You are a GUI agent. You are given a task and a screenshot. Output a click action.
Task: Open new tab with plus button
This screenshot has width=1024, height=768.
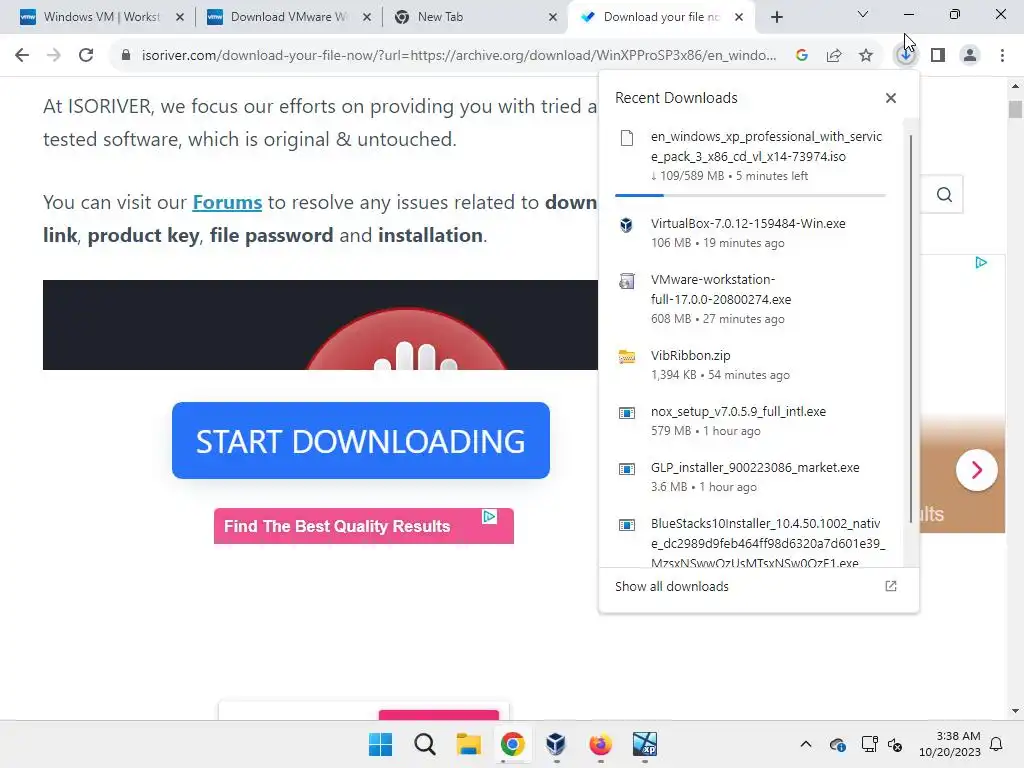pyautogui.click(x=776, y=18)
